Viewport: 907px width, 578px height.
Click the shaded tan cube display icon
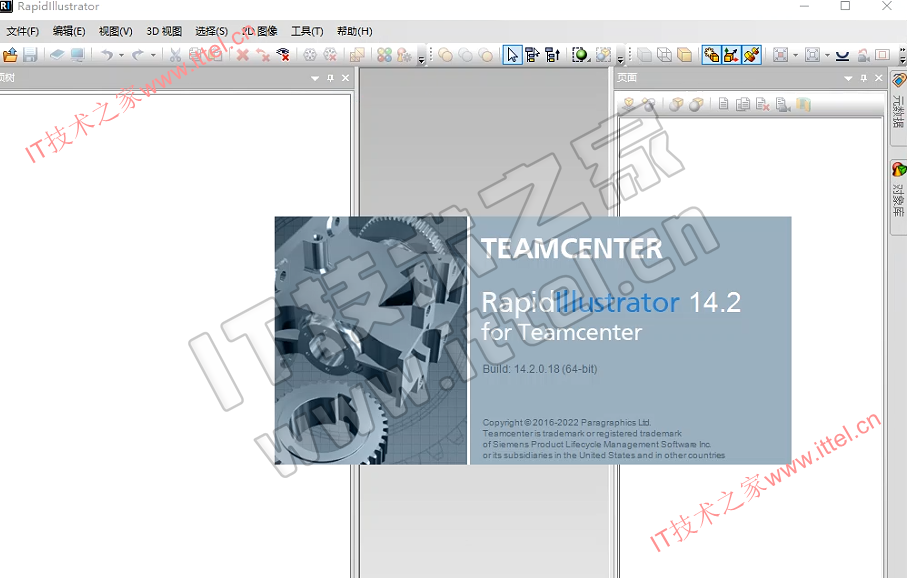coord(684,55)
